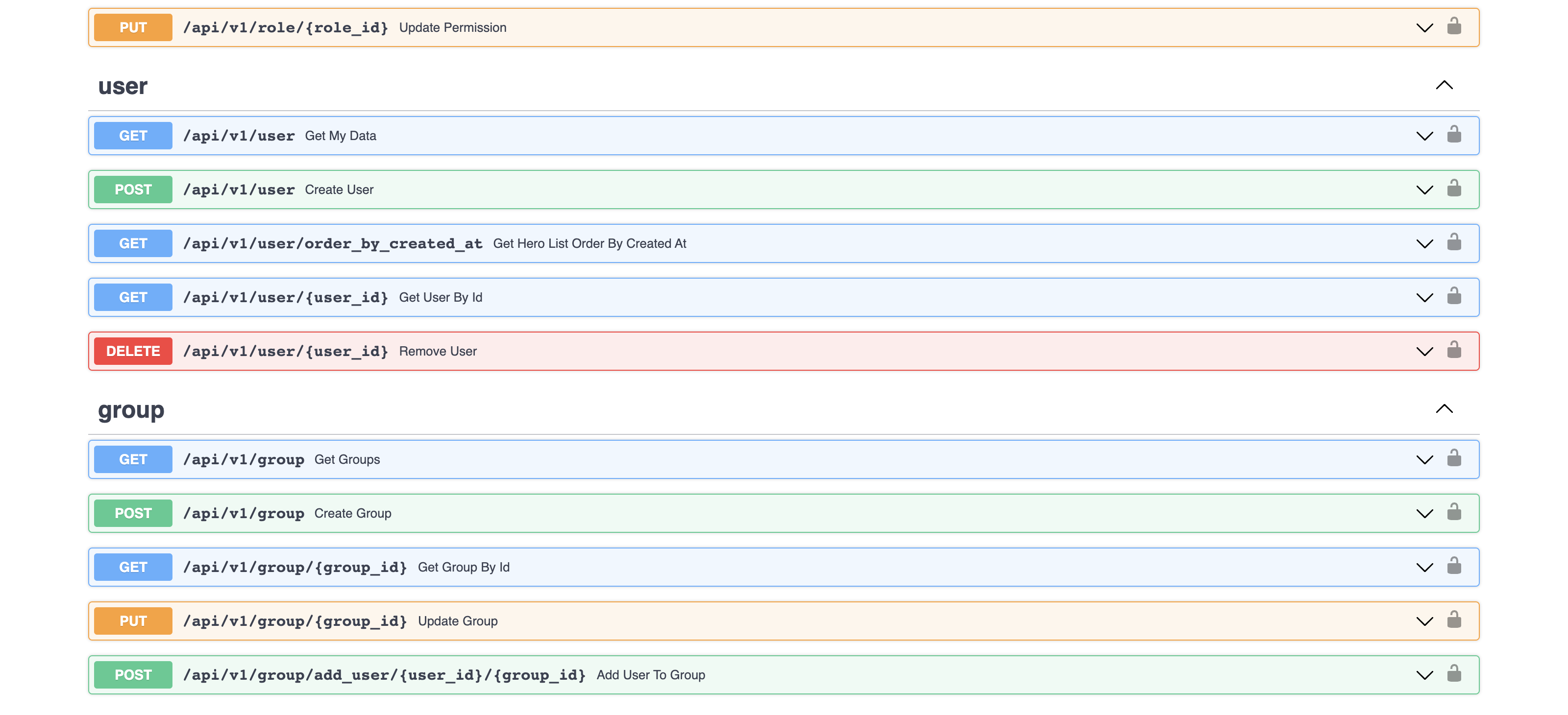Click lock icon on Get Groups endpoint
Viewport: 1568px width, 715px height.
tap(1453, 458)
